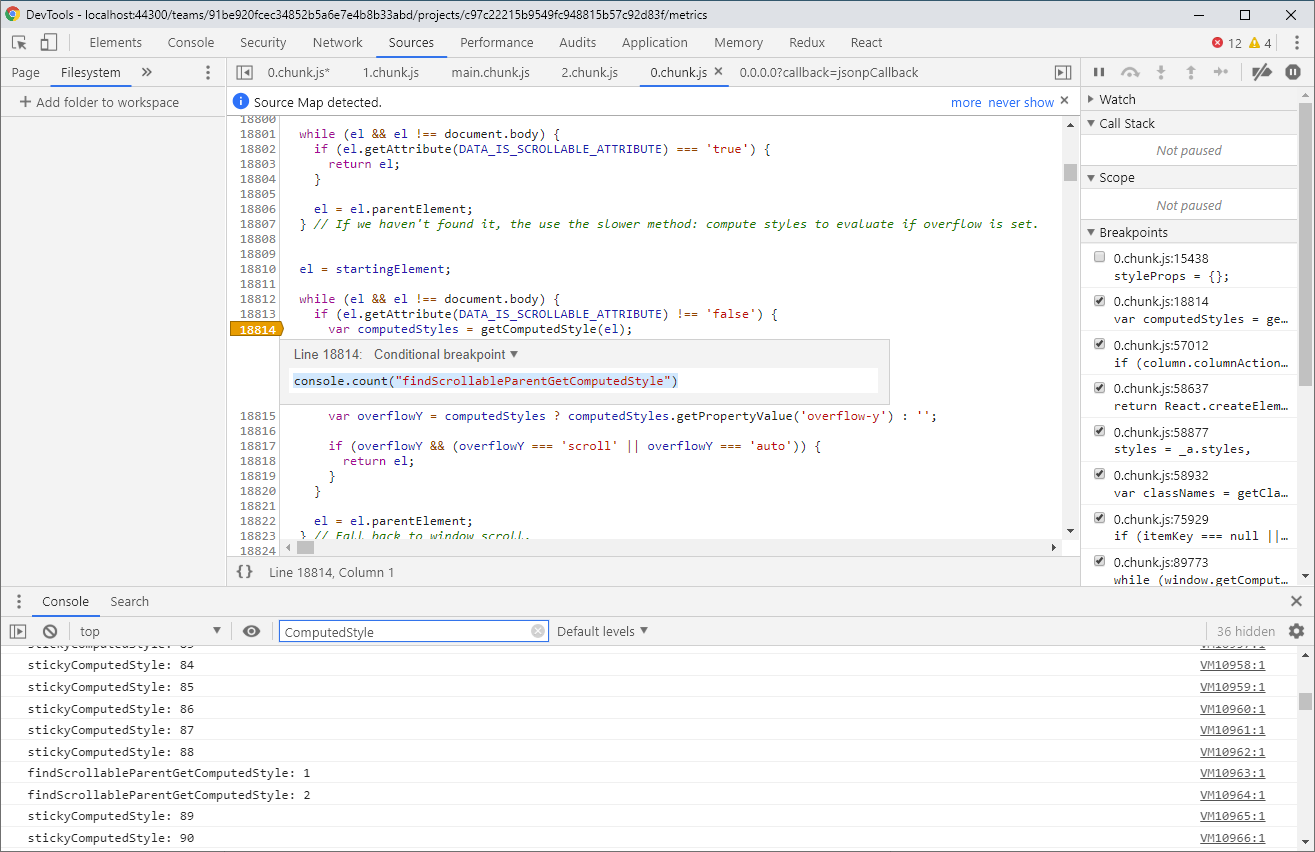The height and width of the screenshot is (852, 1315).
Task: Open source link VM10963:1
Action: pyautogui.click(x=1232, y=773)
